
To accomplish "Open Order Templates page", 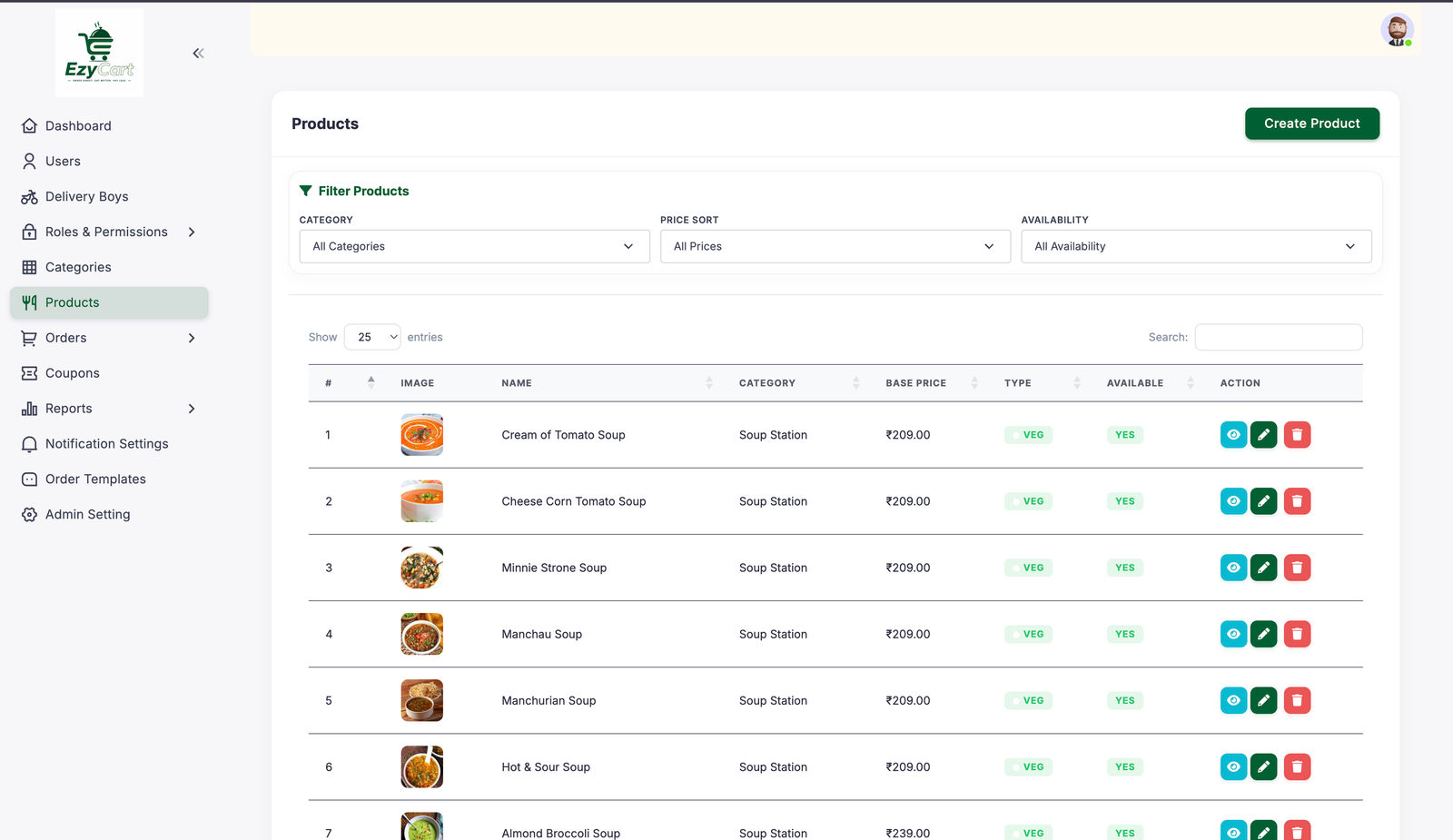I will click(x=109, y=479).
